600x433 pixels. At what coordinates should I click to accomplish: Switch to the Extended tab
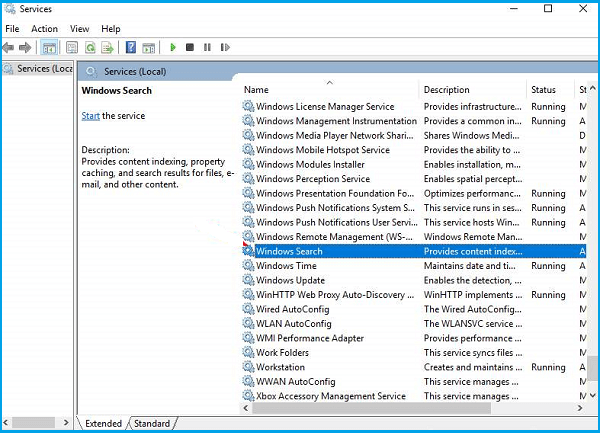click(103, 424)
